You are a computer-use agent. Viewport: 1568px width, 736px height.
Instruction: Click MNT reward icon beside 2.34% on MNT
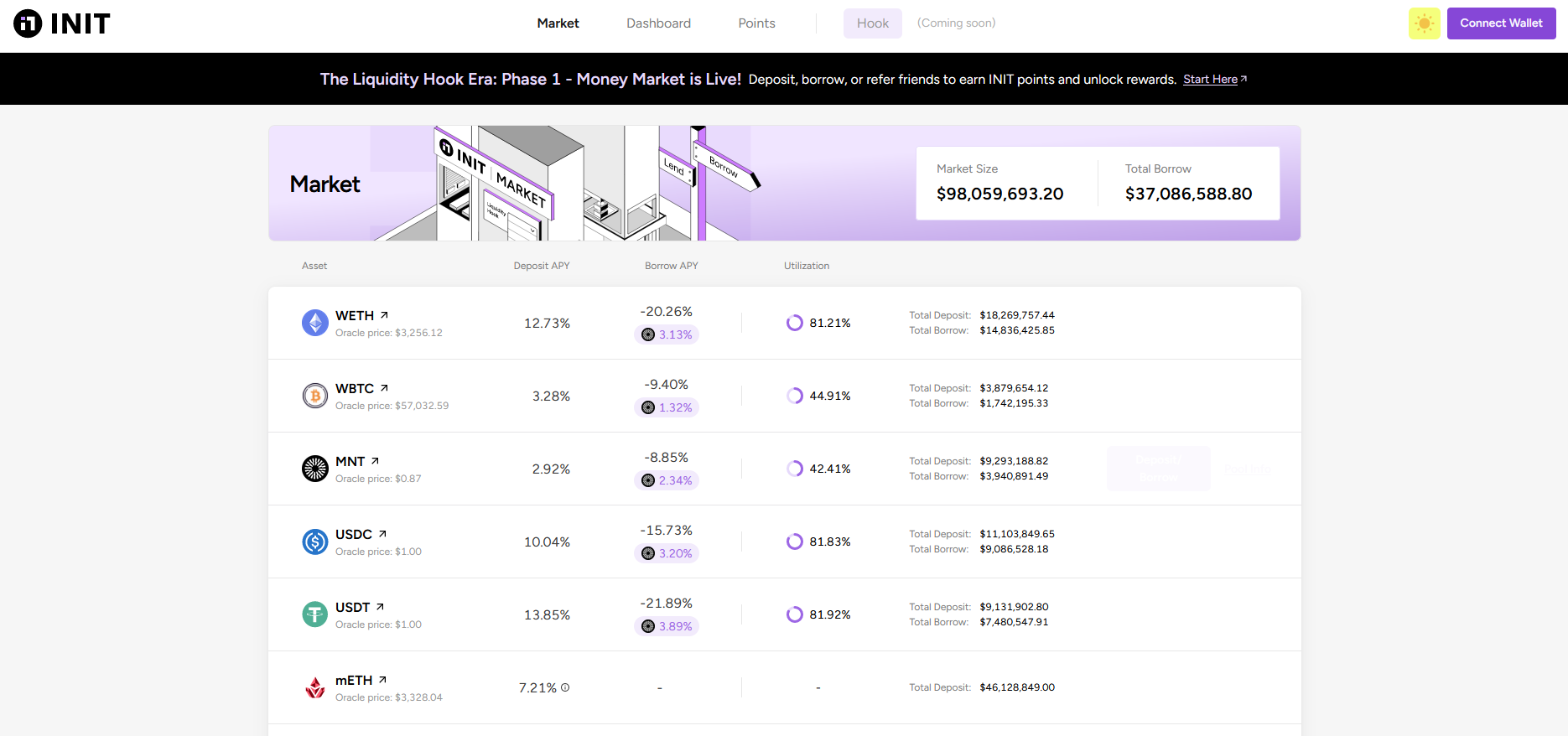coord(648,480)
